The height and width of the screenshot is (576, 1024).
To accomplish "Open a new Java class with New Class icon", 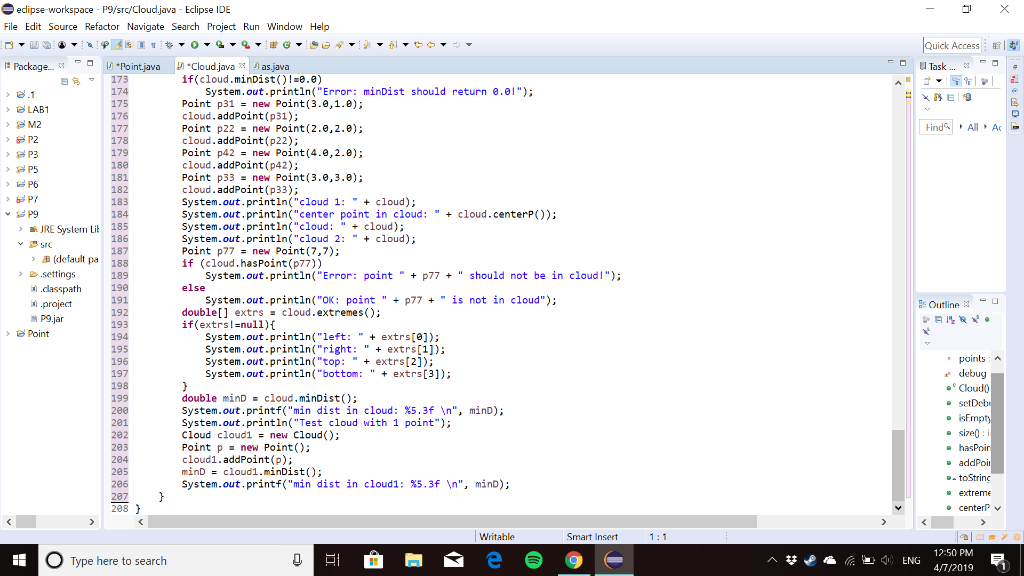I will 286,44.
